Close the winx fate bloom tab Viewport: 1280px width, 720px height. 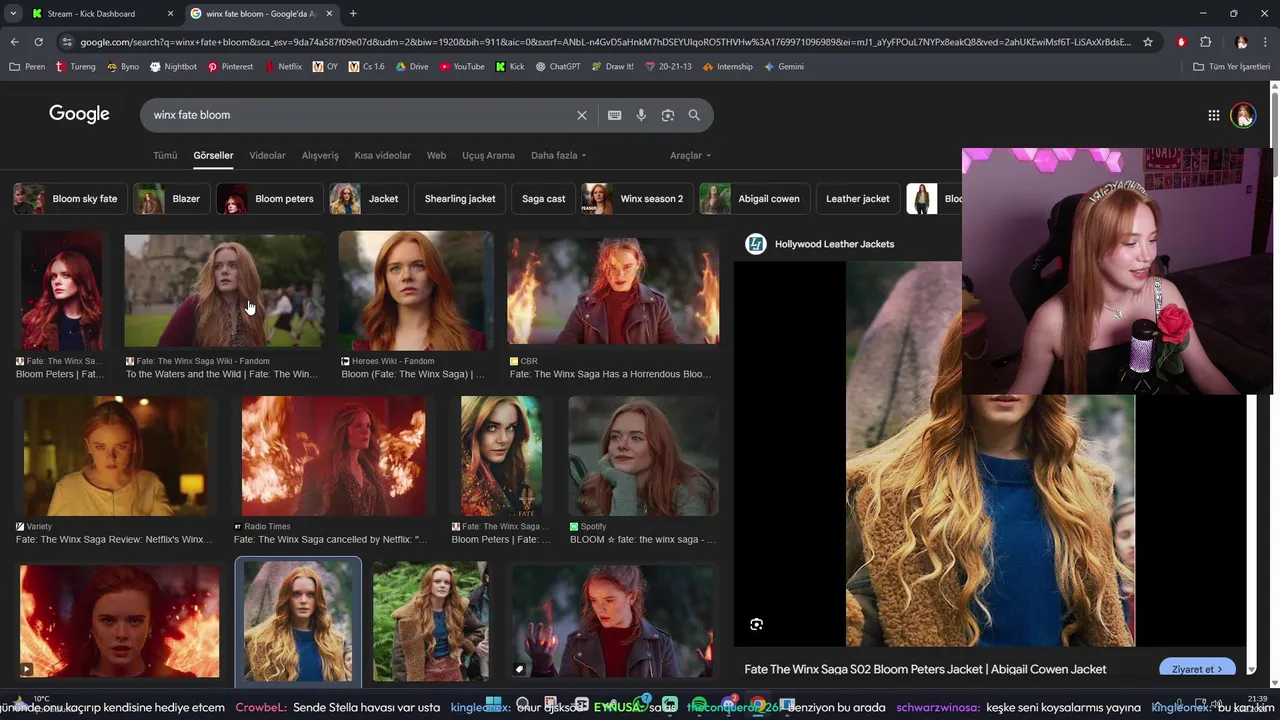tap(329, 14)
